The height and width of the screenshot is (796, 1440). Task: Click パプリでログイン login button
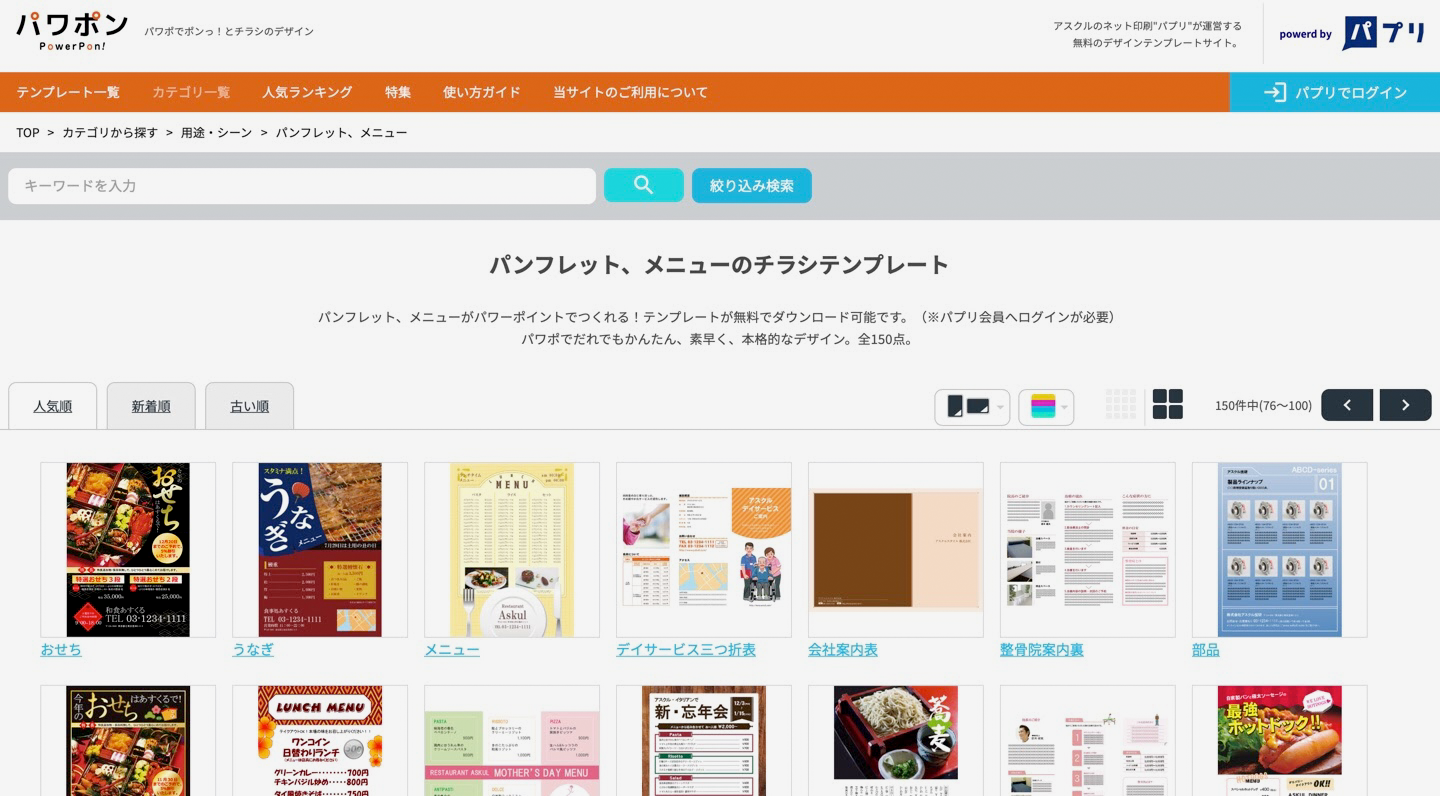pyautogui.click(x=1335, y=92)
